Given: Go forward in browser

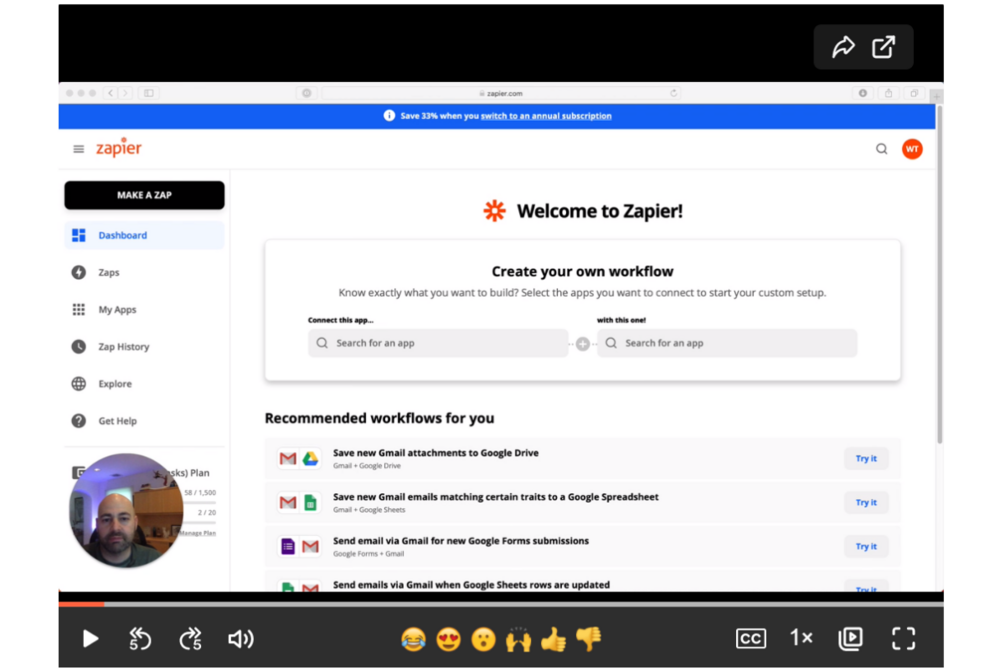Looking at the screenshot, I should [x=126, y=93].
